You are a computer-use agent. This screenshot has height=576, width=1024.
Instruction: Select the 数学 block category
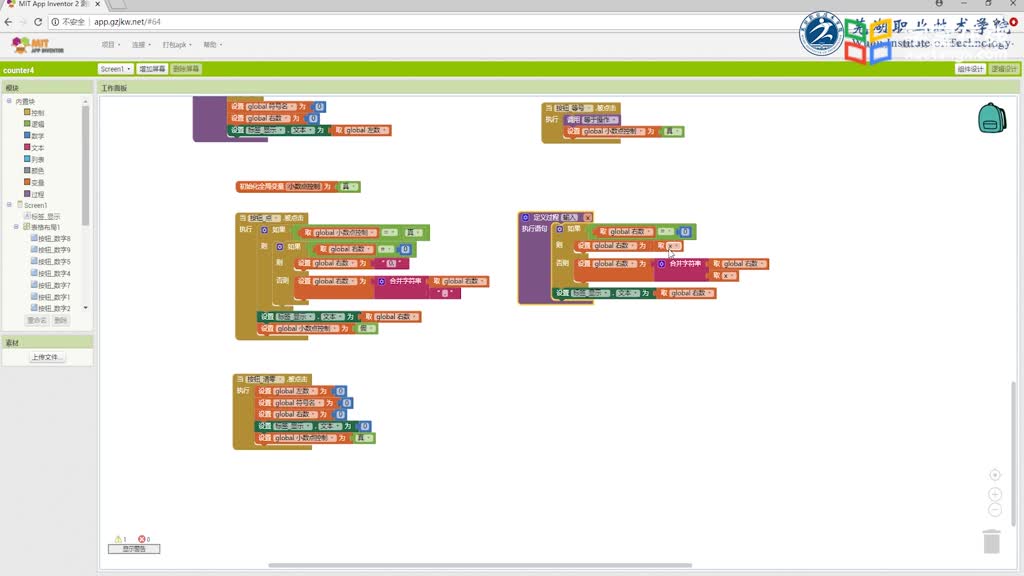34,136
